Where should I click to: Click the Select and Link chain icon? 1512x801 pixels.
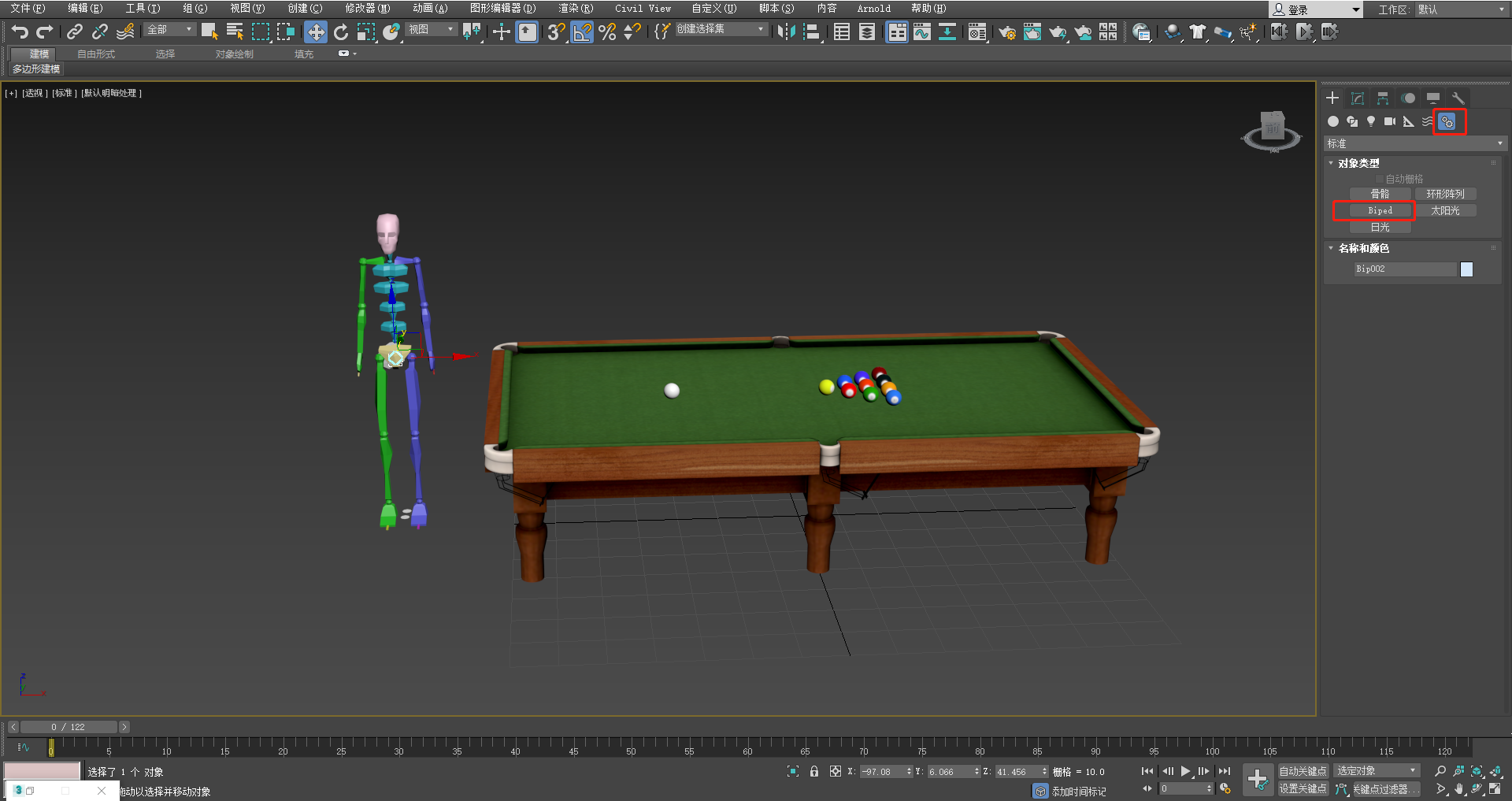tap(75, 32)
